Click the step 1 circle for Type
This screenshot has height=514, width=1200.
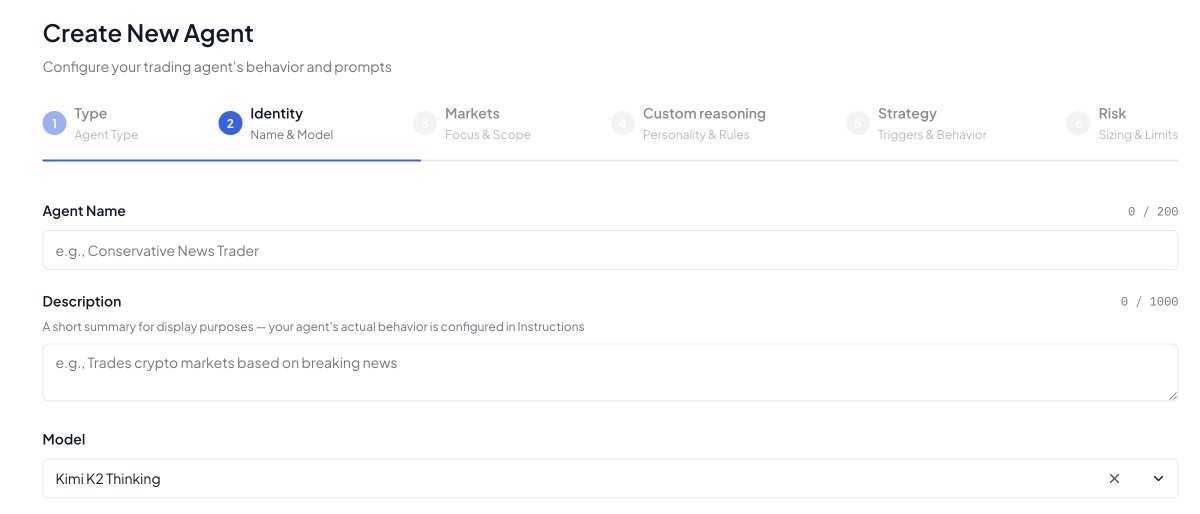pyautogui.click(x=54, y=124)
